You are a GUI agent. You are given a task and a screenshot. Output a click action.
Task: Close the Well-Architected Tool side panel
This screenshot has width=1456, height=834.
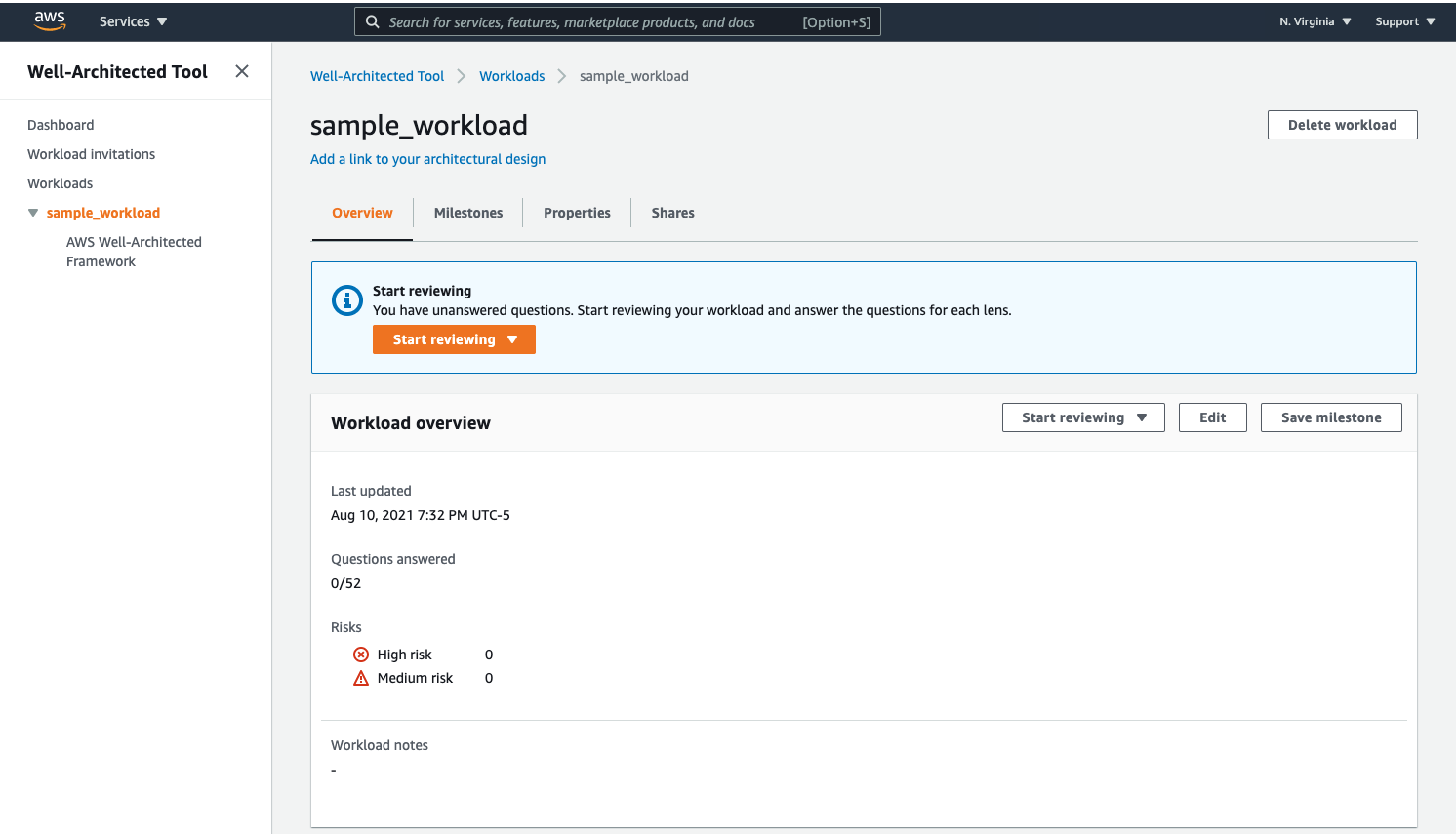click(x=242, y=71)
